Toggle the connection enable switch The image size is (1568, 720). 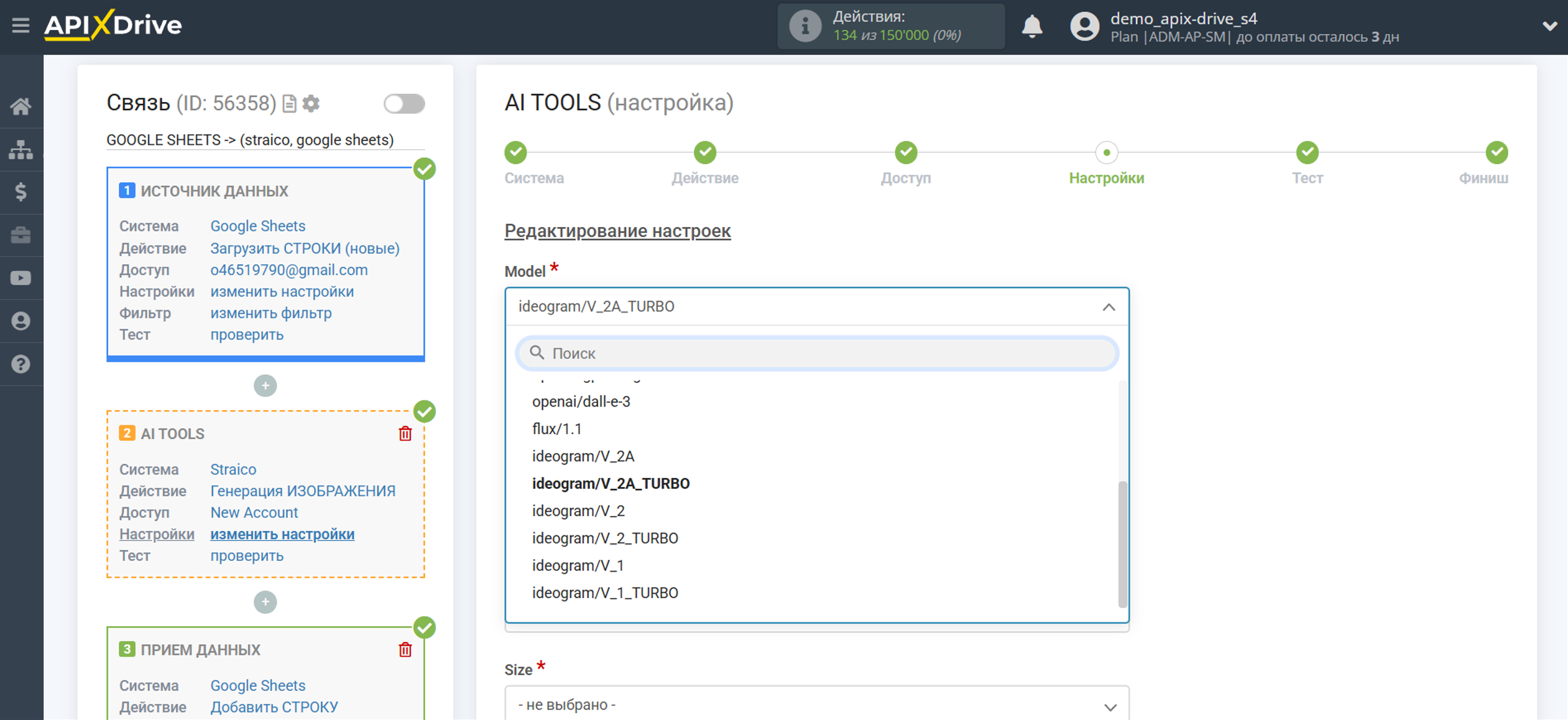[404, 103]
